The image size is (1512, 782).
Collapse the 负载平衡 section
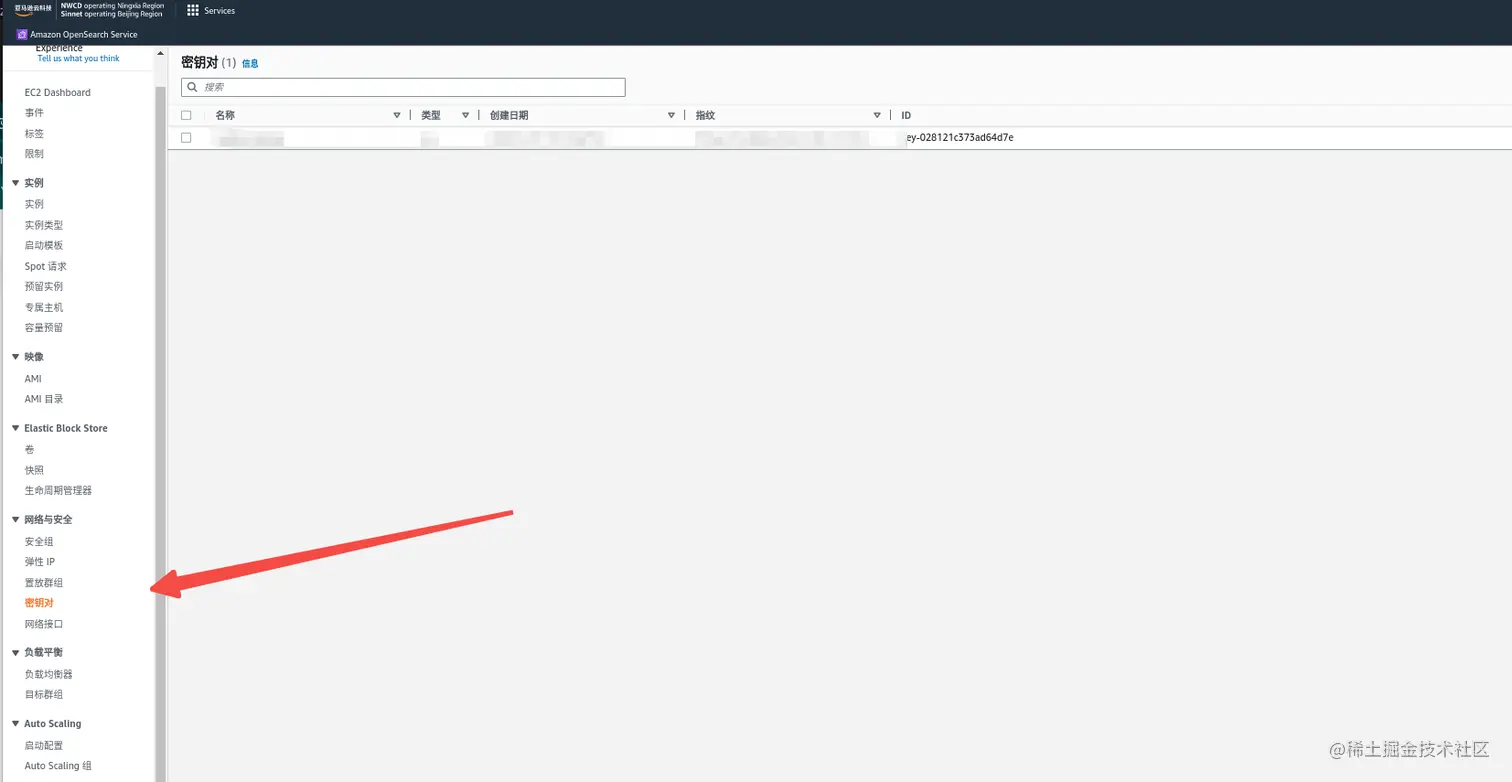pyautogui.click(x=15, y=652)
